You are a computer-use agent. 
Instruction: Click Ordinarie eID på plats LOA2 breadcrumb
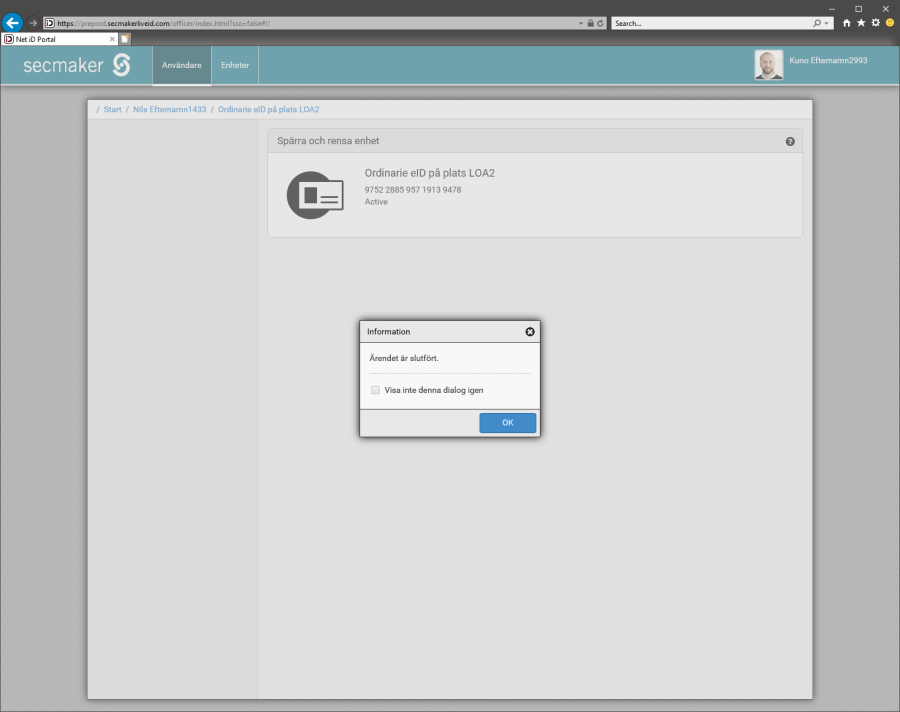[x=268, y=109]
